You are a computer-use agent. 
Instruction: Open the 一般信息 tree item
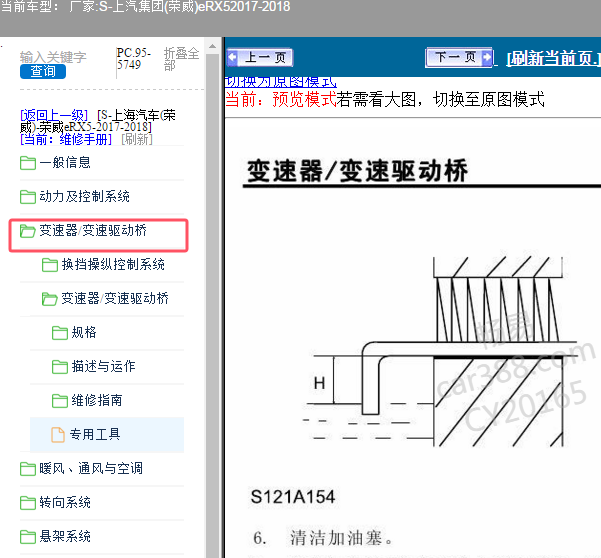click(x=65, y=162)
